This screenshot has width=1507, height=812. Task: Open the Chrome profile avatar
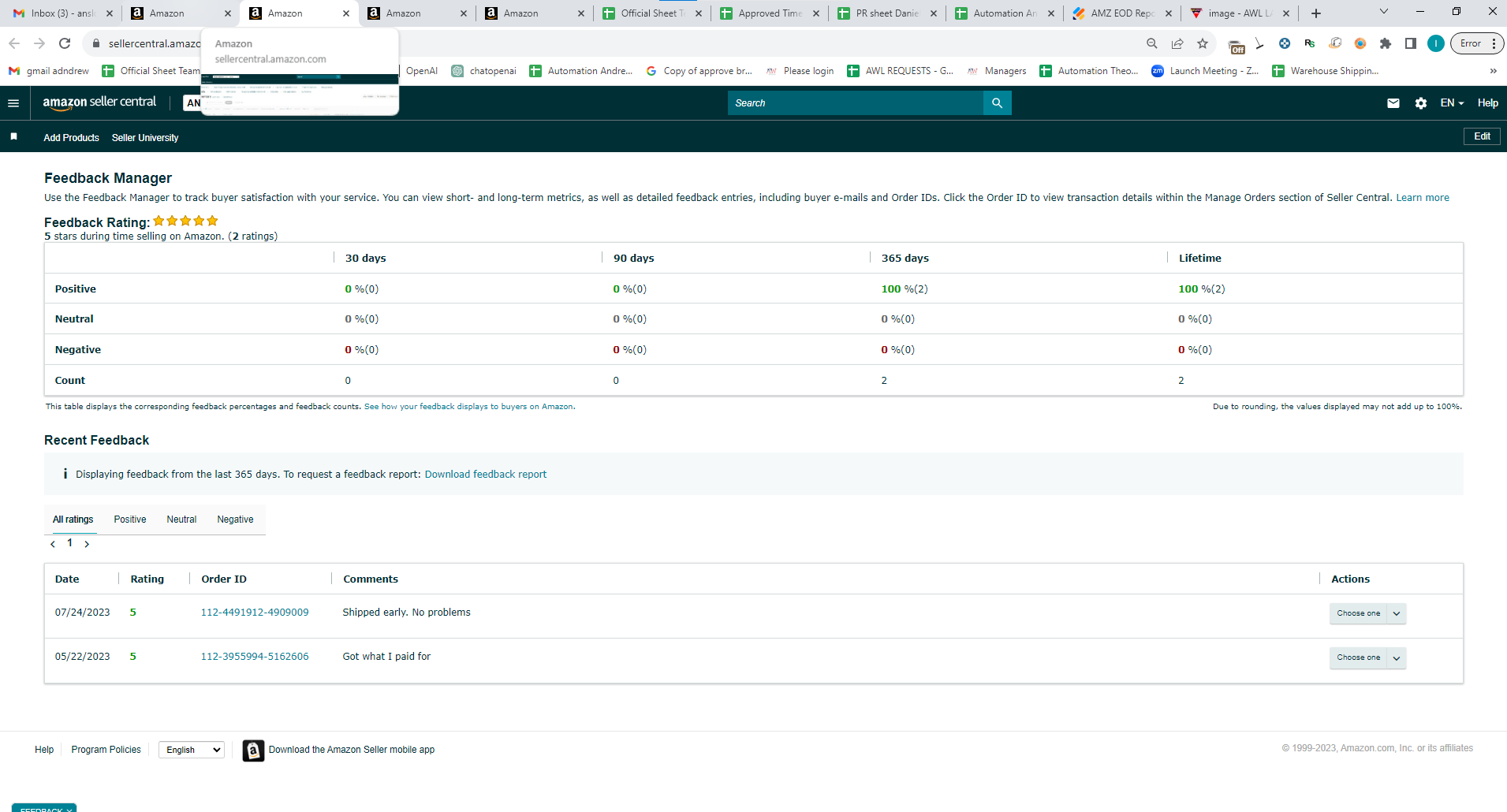(1436, 43)
